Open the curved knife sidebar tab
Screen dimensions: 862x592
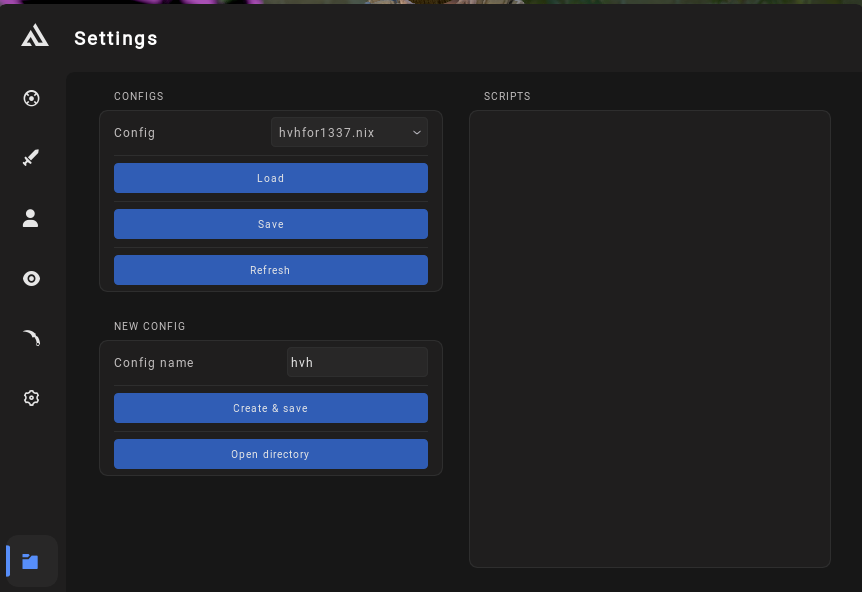point(31,338)
